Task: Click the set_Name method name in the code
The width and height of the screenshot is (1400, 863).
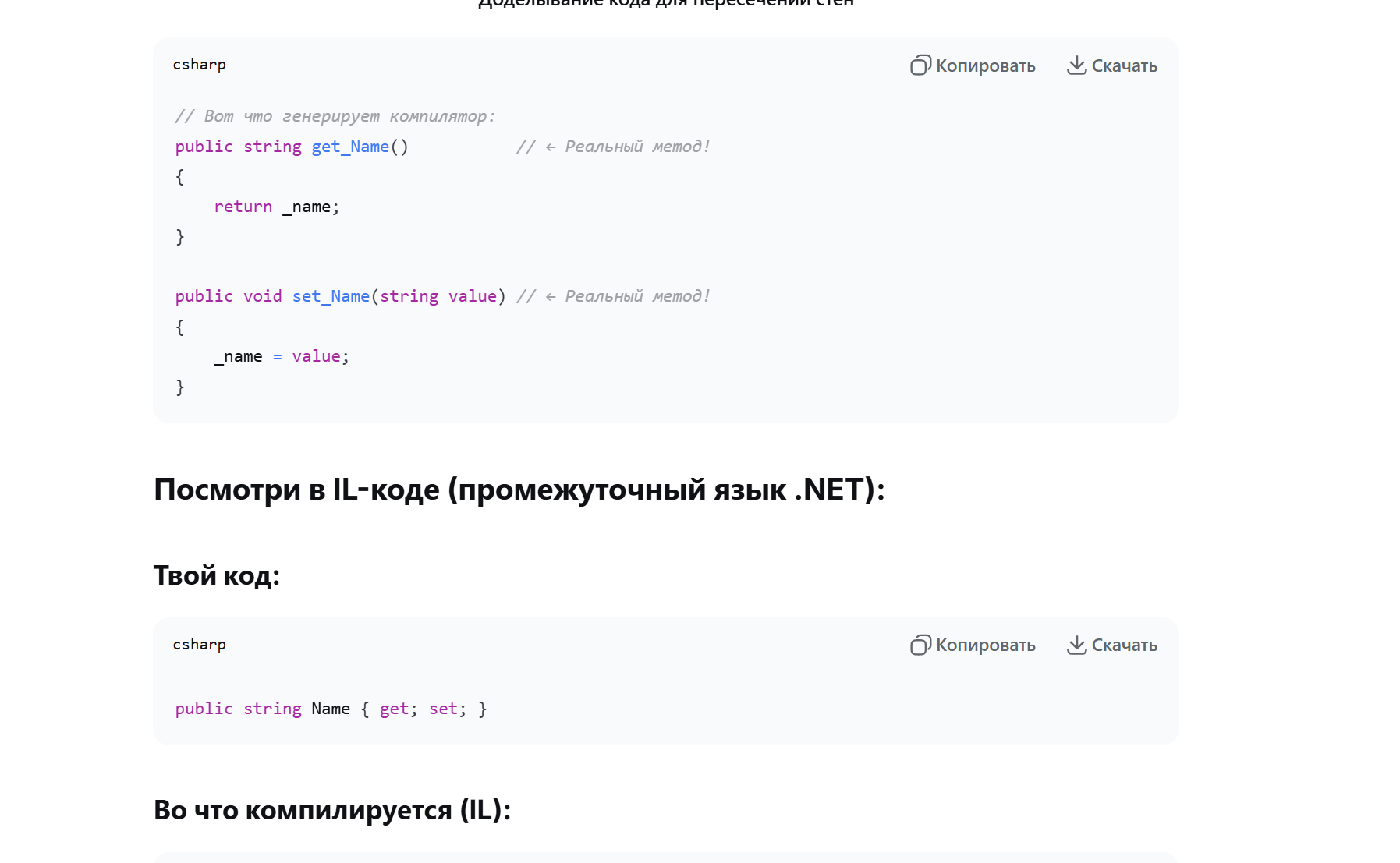Action: click(x=331, y=296)
